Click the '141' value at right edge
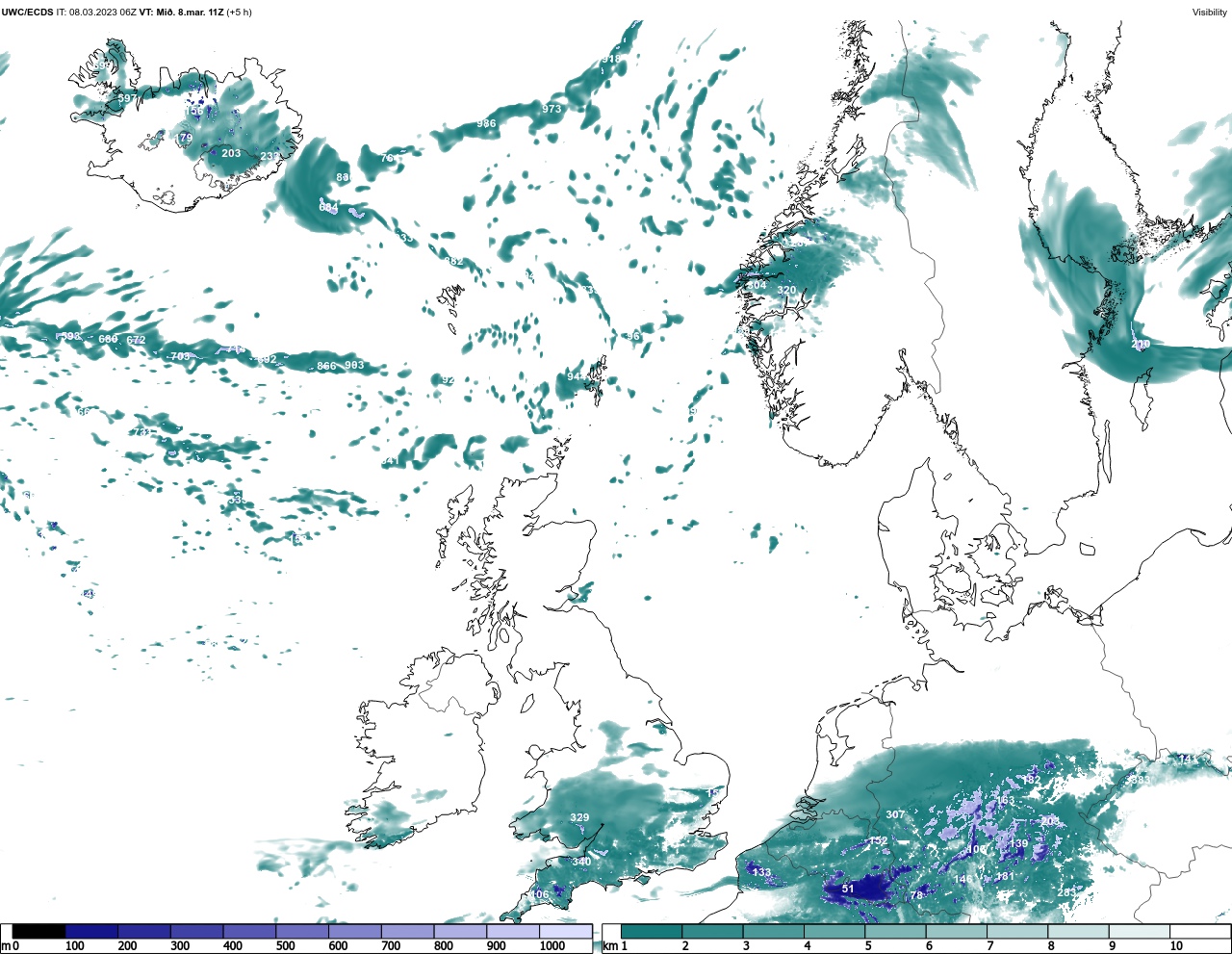Screen dimensions: 1232x954 (1188, 760)
